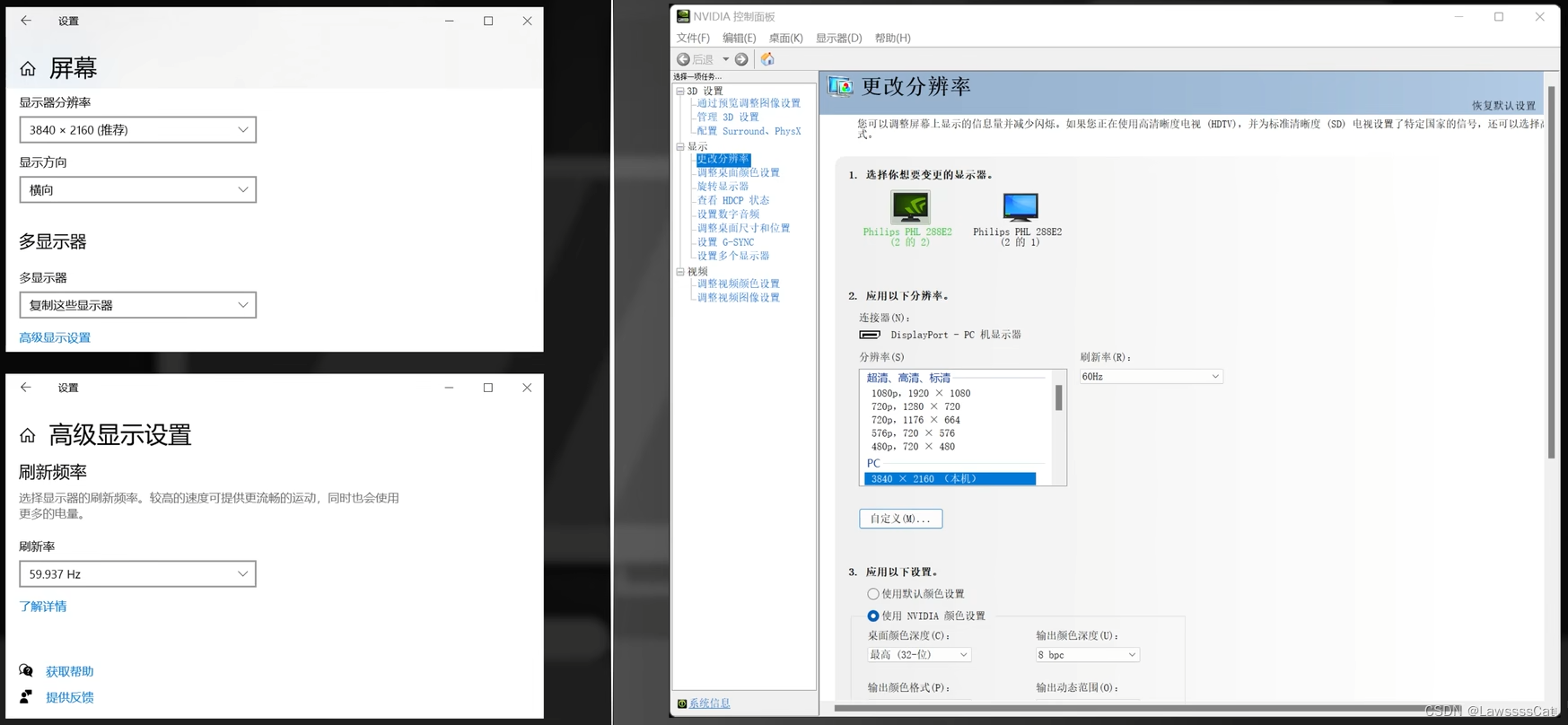1568x725 pixels.
Task: Open the 系统信息 link
Action: (x=710, y=703)
